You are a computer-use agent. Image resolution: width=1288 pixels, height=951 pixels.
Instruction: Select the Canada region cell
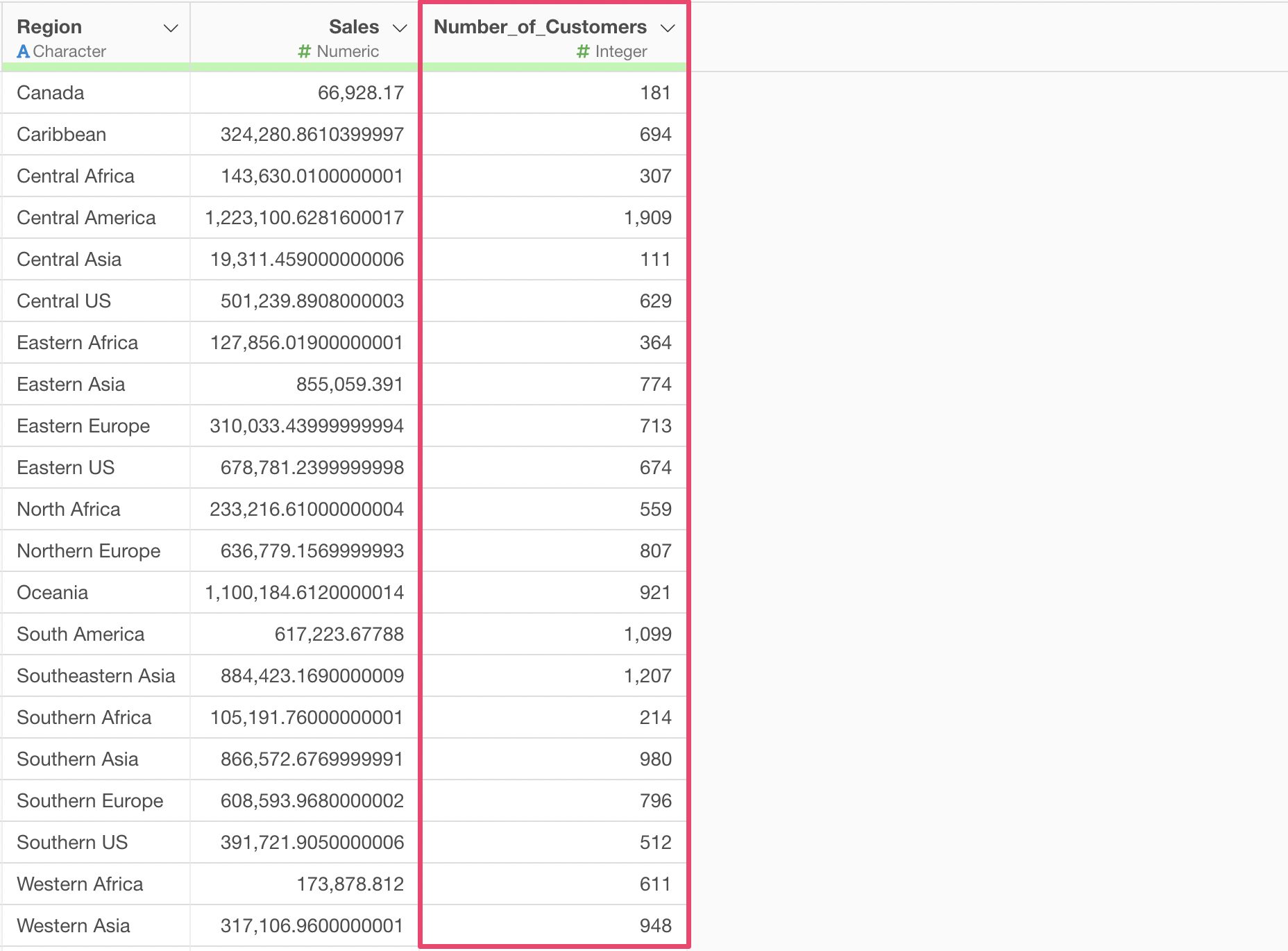tap(51, 93)
